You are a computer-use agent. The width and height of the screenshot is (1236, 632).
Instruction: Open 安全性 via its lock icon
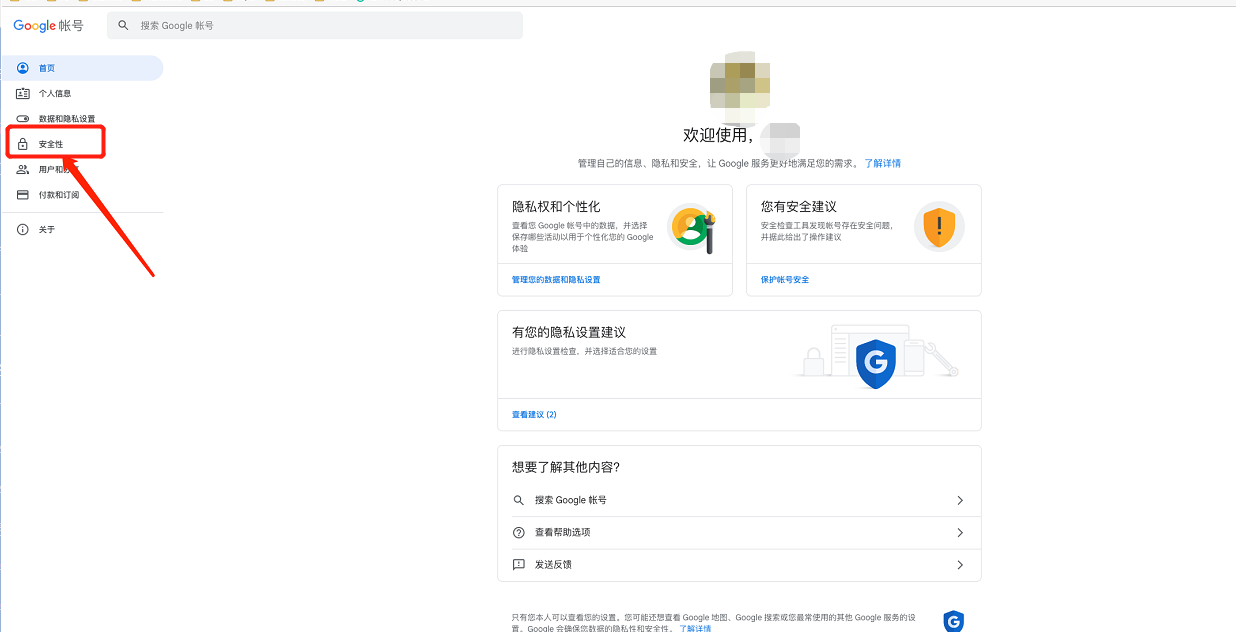coord(23,144)
